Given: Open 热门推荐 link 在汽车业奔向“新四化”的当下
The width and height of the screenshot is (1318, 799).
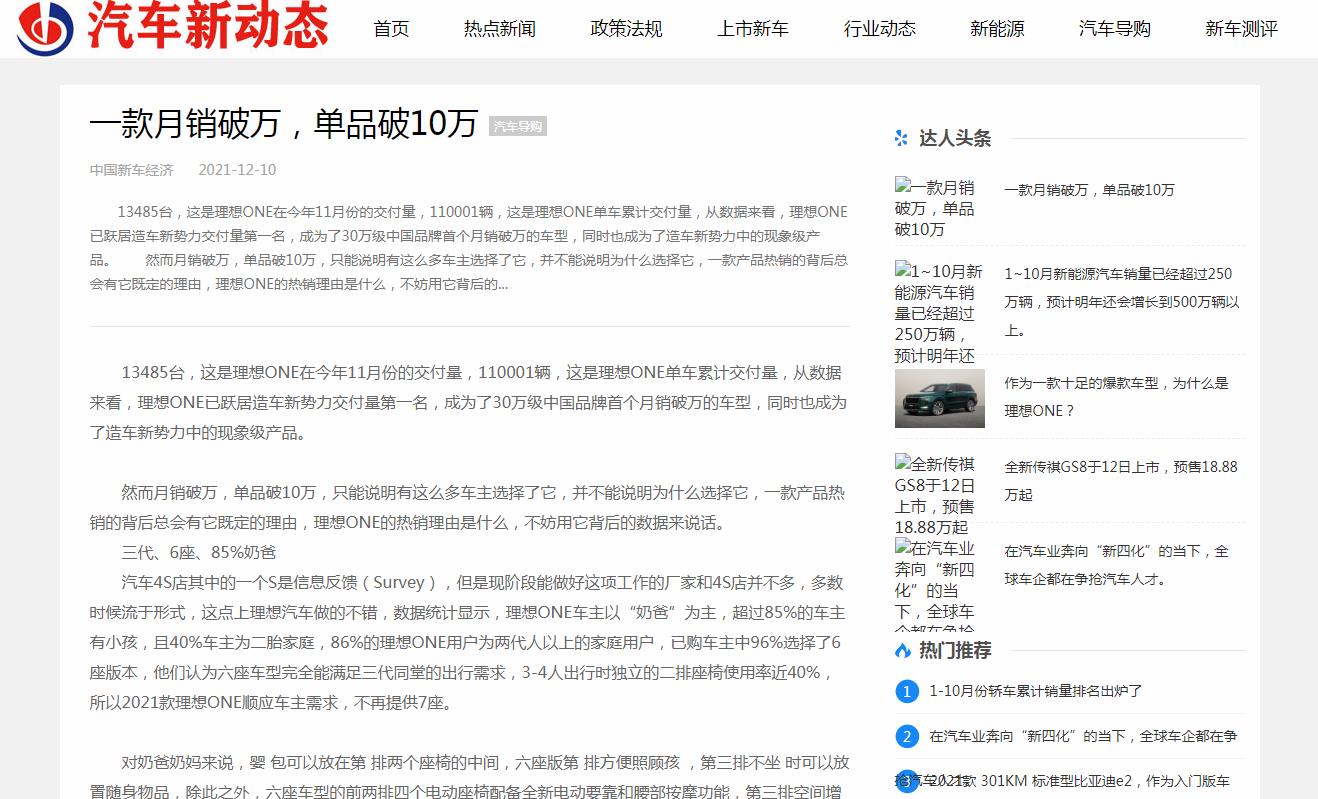Looking at the screenshot, I should [x=1083, y=736].
